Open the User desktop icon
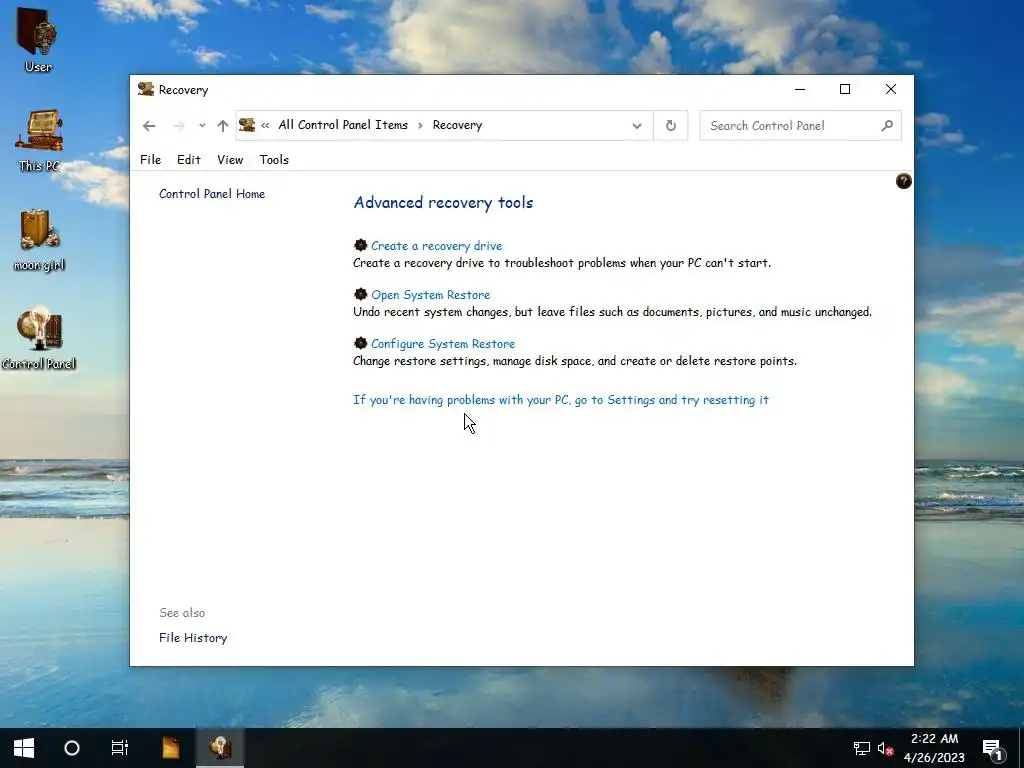This screenshot has height=768, width=1024. [38, 39]
